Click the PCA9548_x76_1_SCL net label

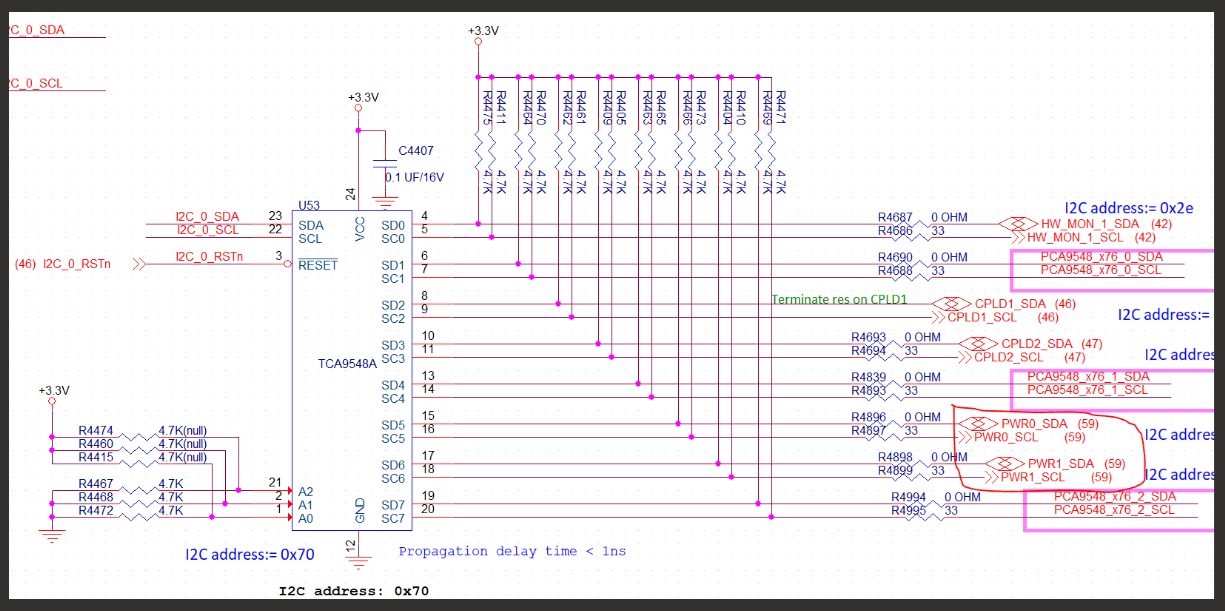[x=1087, y=390]
